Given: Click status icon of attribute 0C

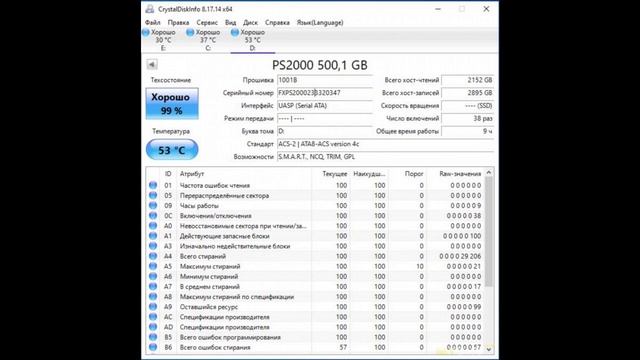Looking at the screenshot, I should [x=153, y=216].
